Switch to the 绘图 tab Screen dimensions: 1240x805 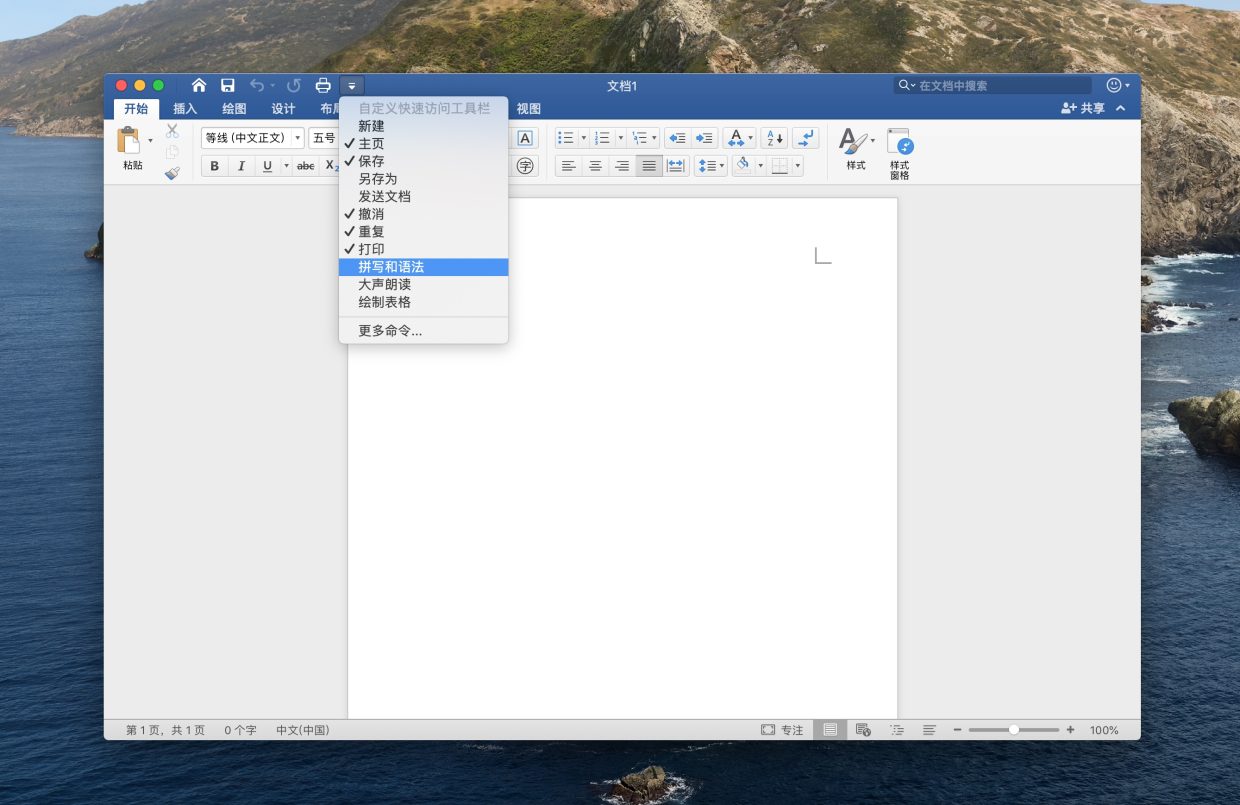[x=234, y=109]
